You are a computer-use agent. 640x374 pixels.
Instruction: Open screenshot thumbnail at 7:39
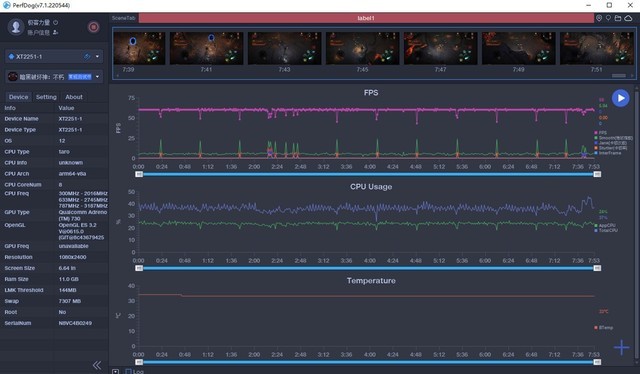[x=139, y=48]
